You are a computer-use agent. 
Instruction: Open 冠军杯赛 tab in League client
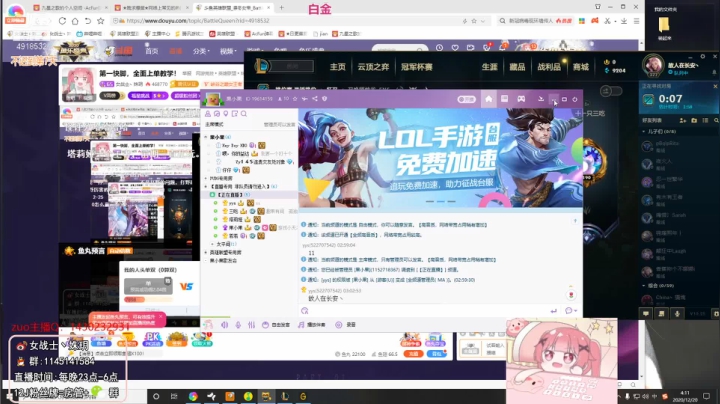click(416, 67)
